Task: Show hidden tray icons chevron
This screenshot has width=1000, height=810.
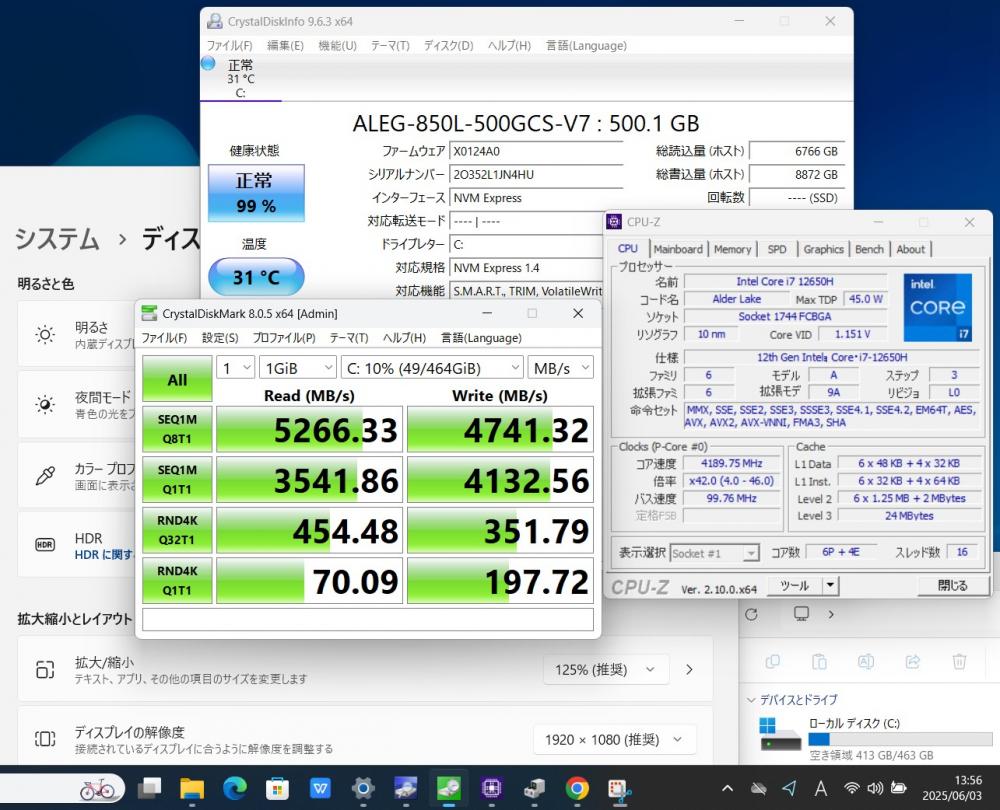Action: point(727,788)
